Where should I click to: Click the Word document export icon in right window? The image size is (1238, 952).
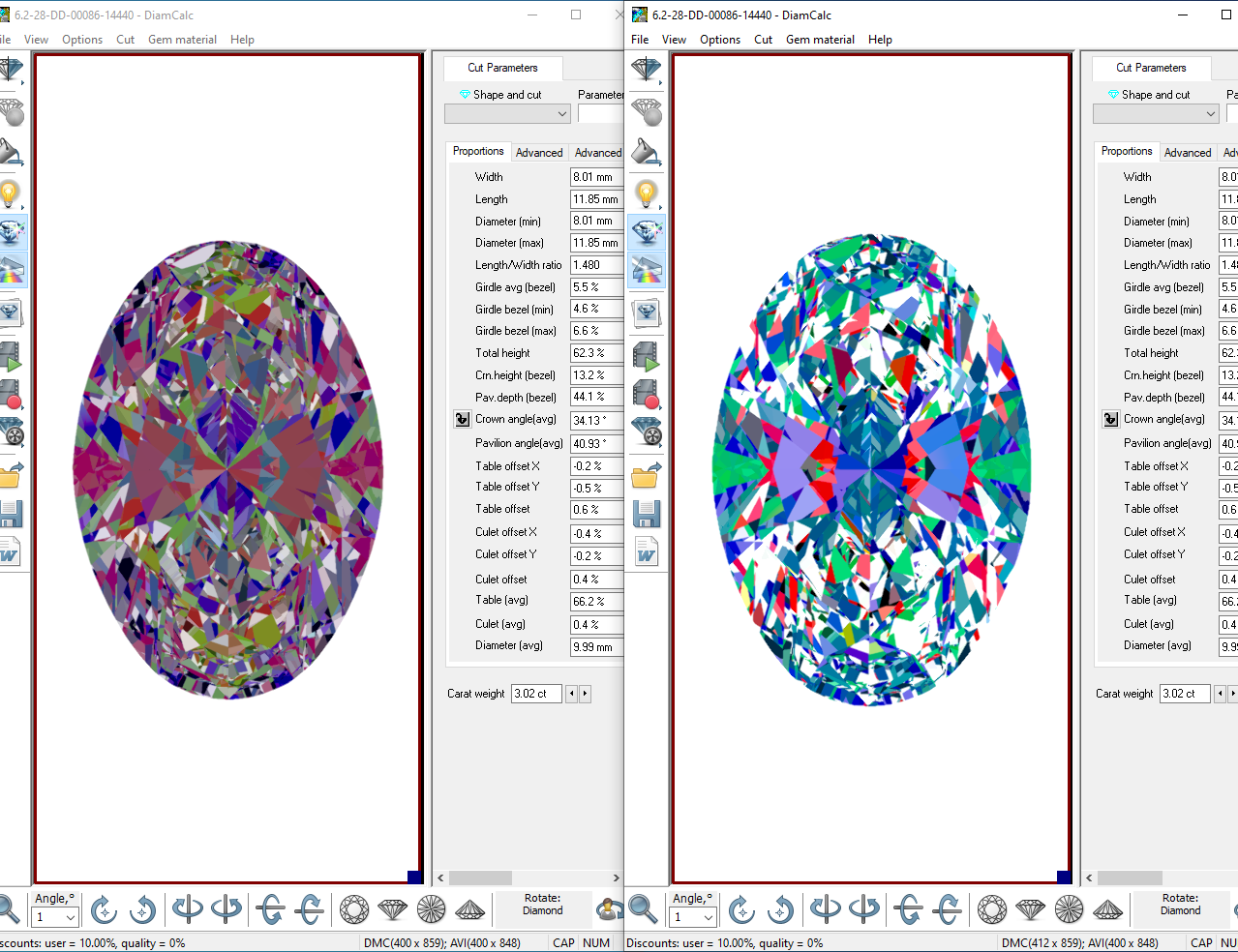[x=646, y=551]
